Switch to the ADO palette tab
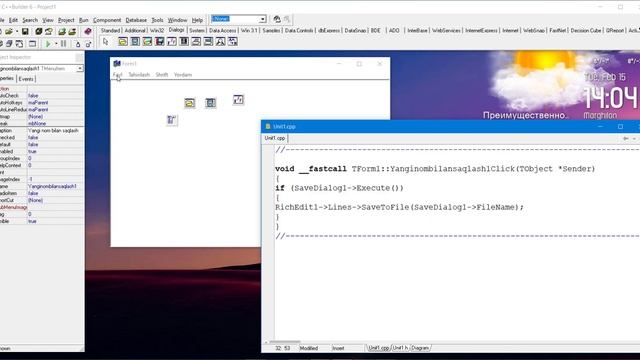The width and height of the screenshot is (640, 360). pos(394,31)
